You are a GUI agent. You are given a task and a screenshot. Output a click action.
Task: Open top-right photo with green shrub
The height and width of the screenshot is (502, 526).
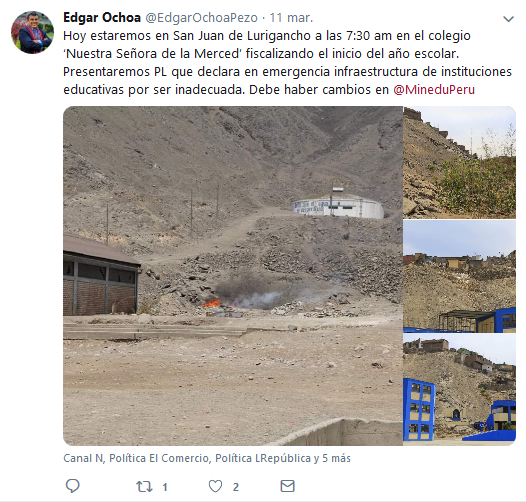459,162
